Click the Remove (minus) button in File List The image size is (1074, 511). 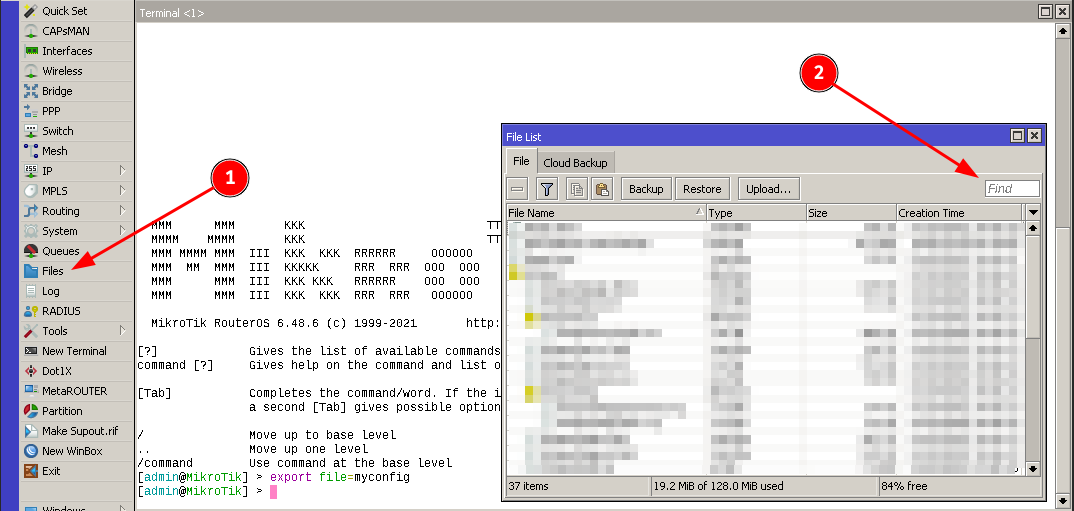pyautogui.click(x=517, y=189)
